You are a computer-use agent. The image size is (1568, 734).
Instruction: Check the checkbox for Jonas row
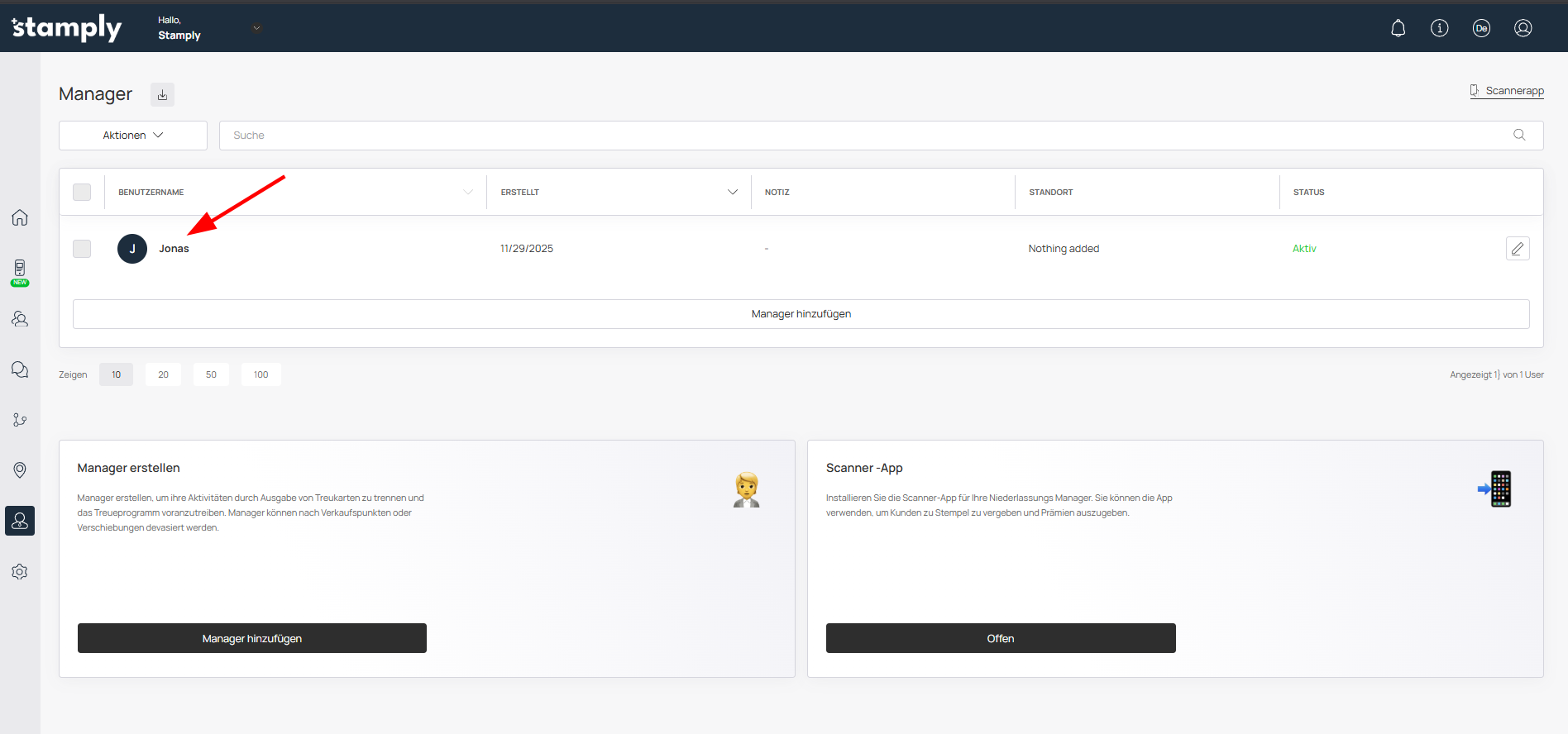pos(82,249)
